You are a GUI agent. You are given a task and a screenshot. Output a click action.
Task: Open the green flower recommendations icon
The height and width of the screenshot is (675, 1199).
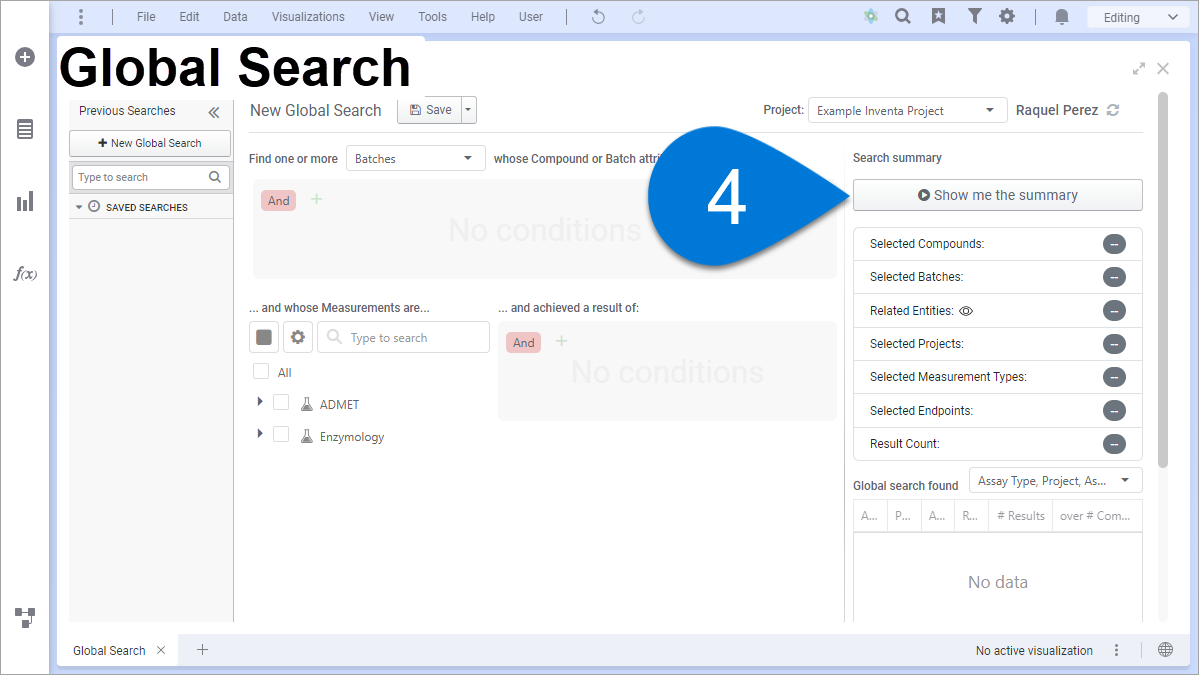[870, 17]
